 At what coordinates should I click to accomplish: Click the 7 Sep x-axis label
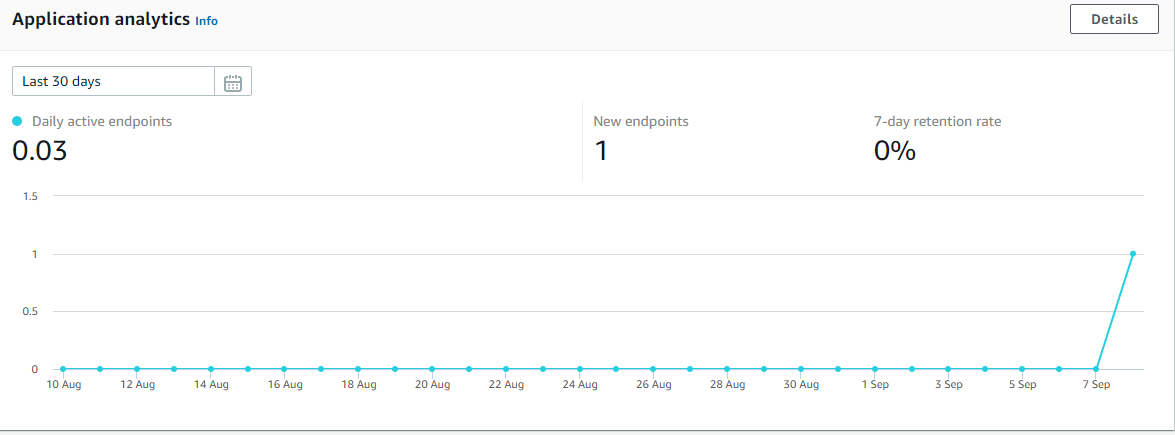1096,385
